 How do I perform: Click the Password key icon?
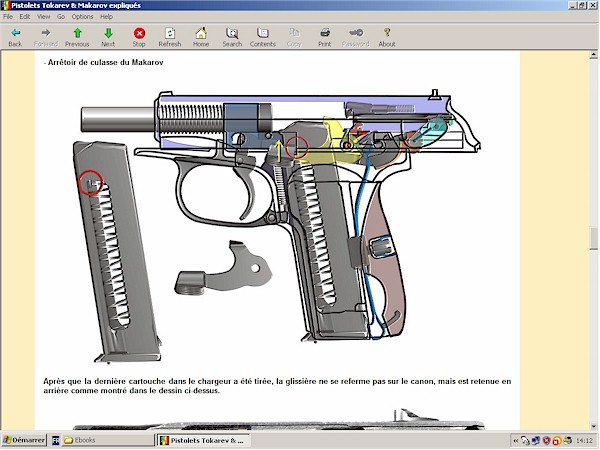[356, 33]
